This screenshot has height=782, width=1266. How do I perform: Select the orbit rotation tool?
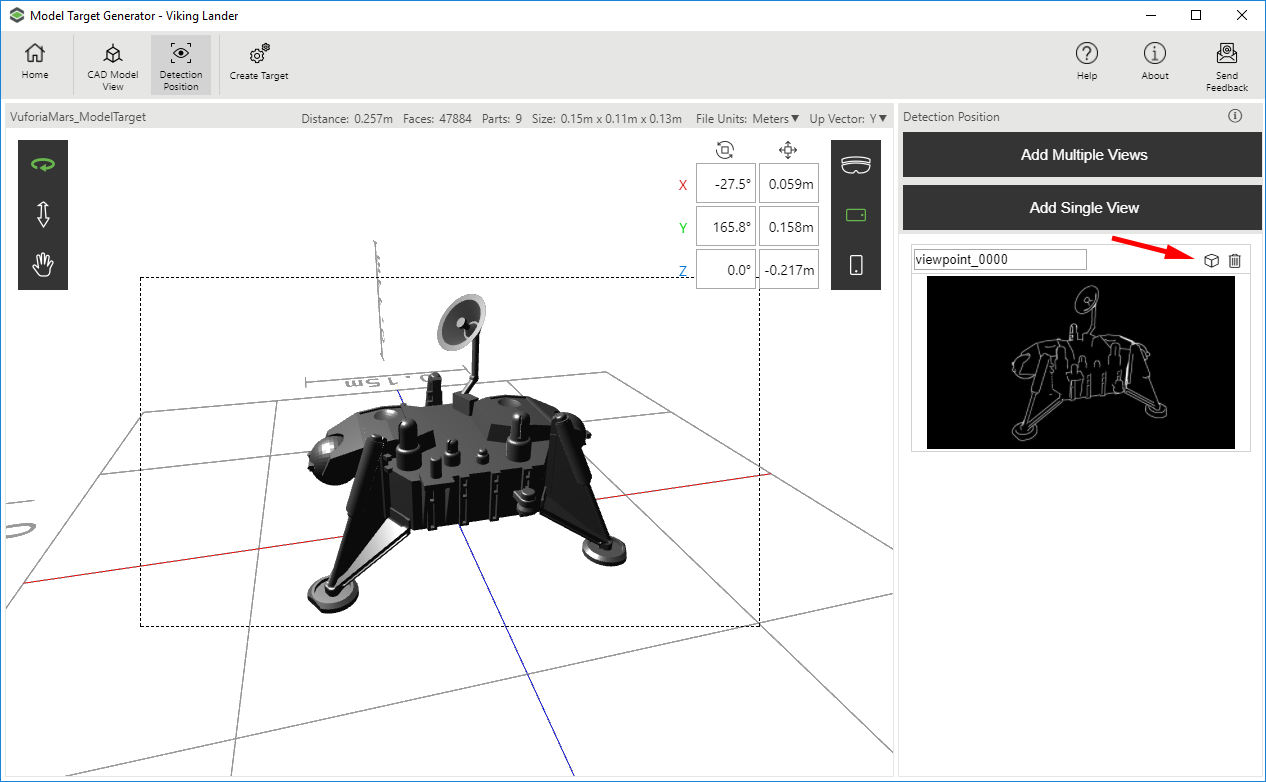point(42,164)
